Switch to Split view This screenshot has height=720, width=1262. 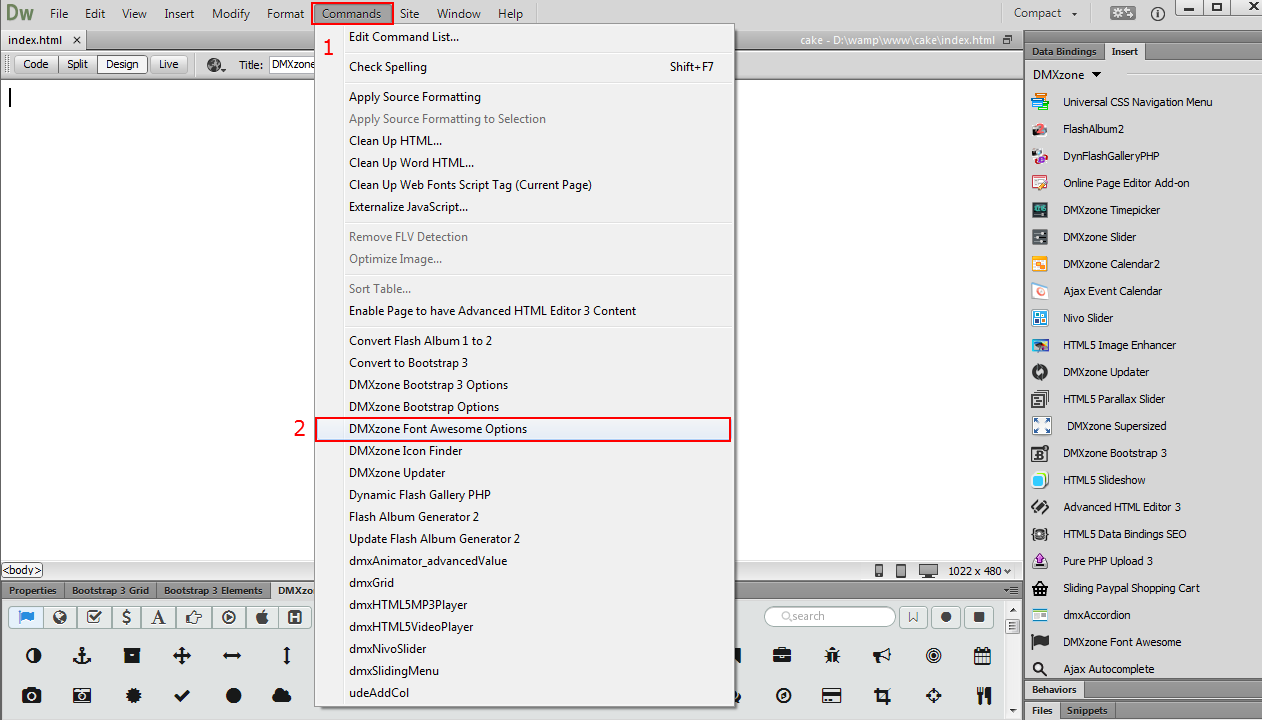click(x=77, y=65)
